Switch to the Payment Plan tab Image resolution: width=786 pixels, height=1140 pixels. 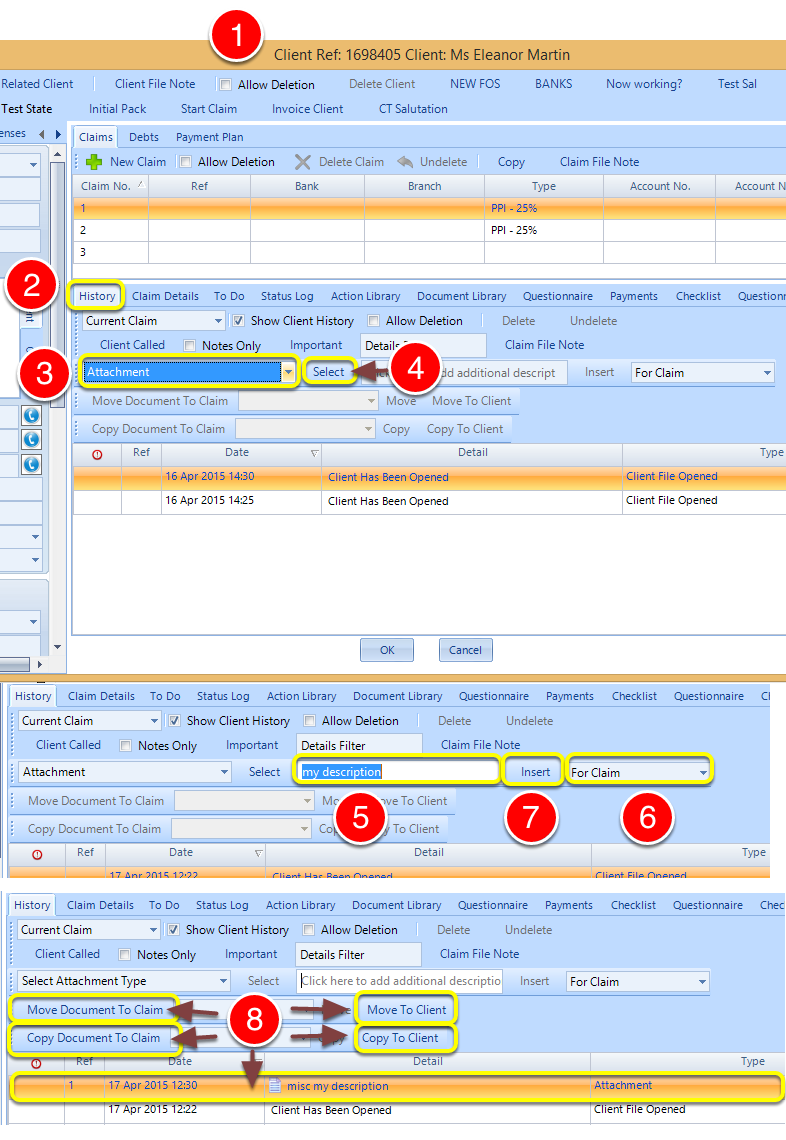pyautogui.click(x=209, y=137)
